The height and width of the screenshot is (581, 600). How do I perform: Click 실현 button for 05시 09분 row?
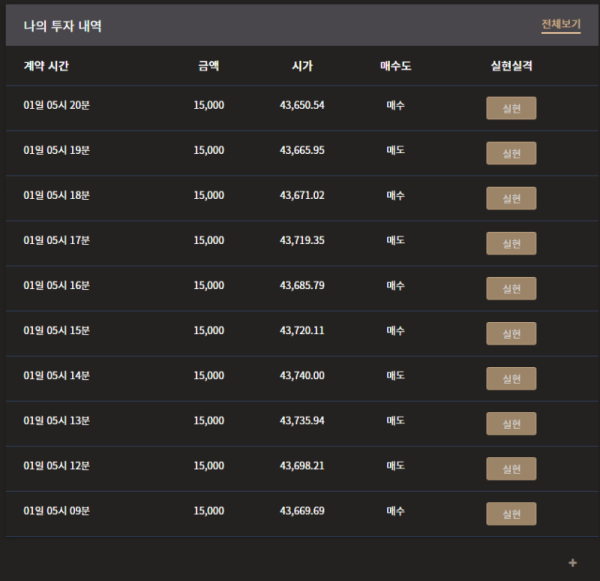511,514
